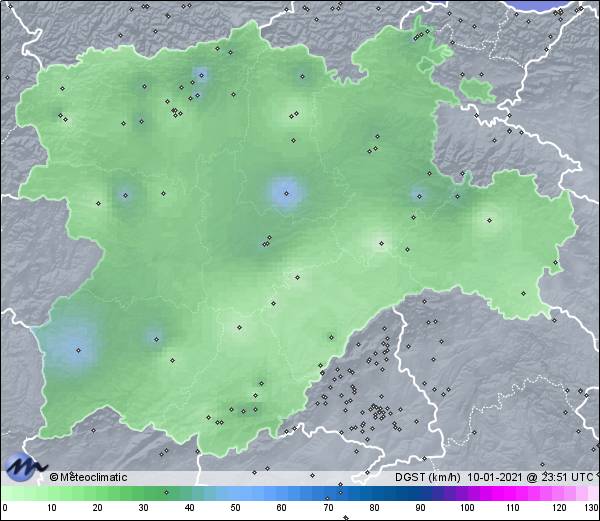Click scale label 110
600x521 pixels.
(x=513, y=508)
